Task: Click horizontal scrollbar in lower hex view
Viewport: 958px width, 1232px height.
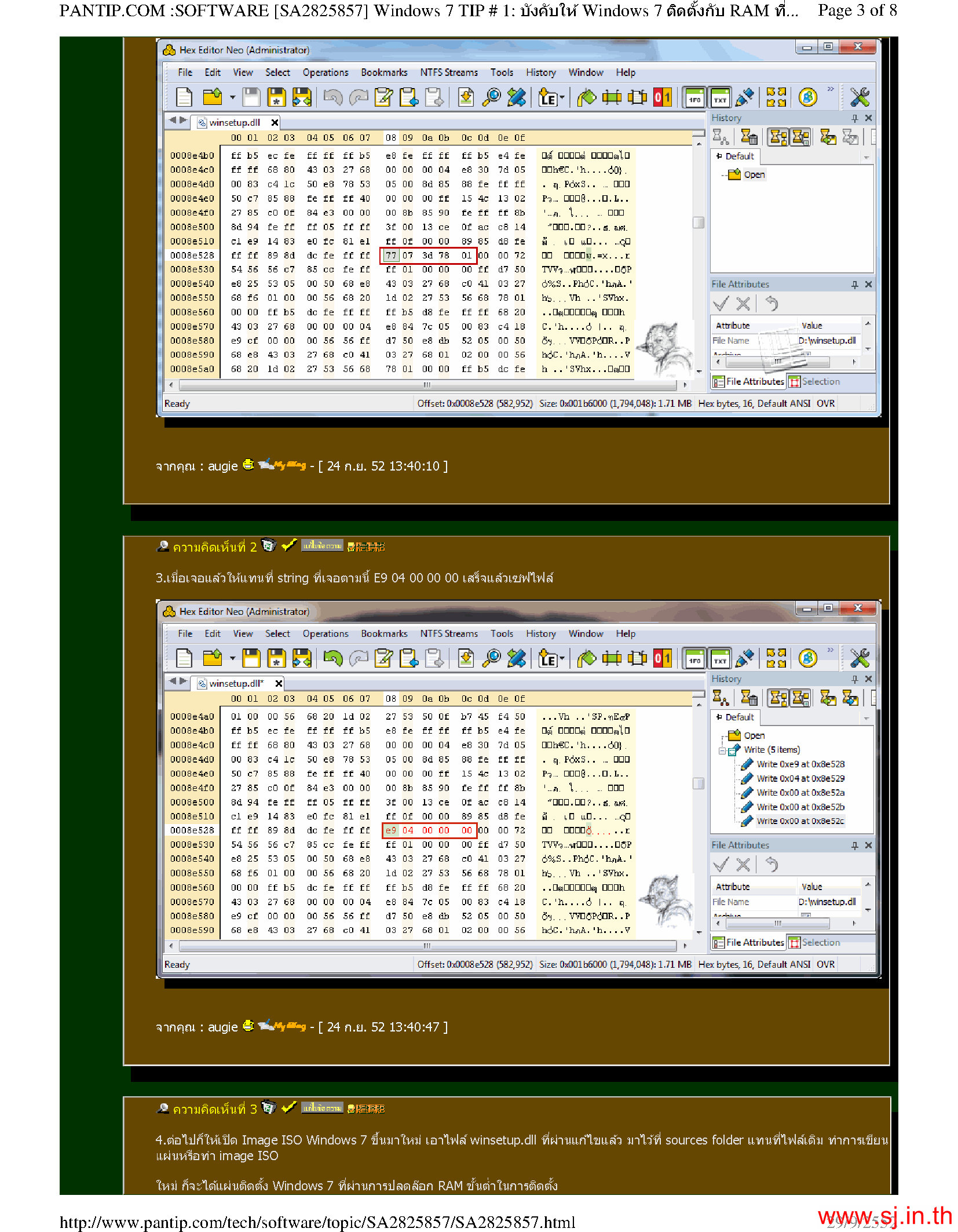Action: coord(427,946)
